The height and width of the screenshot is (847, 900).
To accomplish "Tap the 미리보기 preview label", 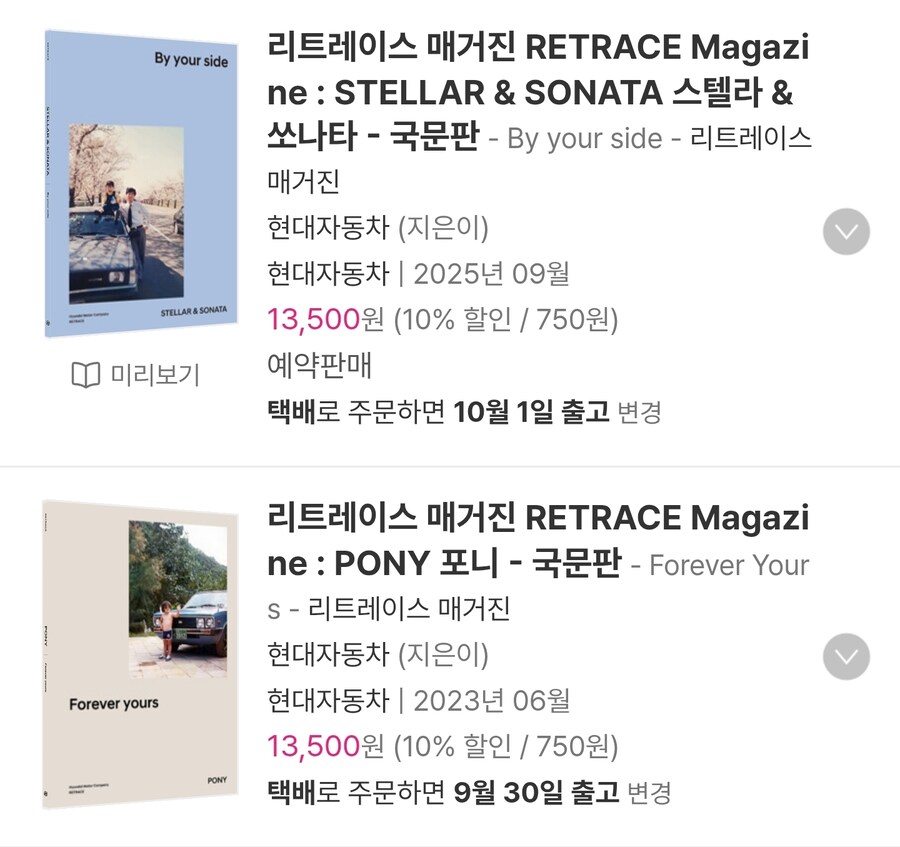I will (x=155, y=375).
